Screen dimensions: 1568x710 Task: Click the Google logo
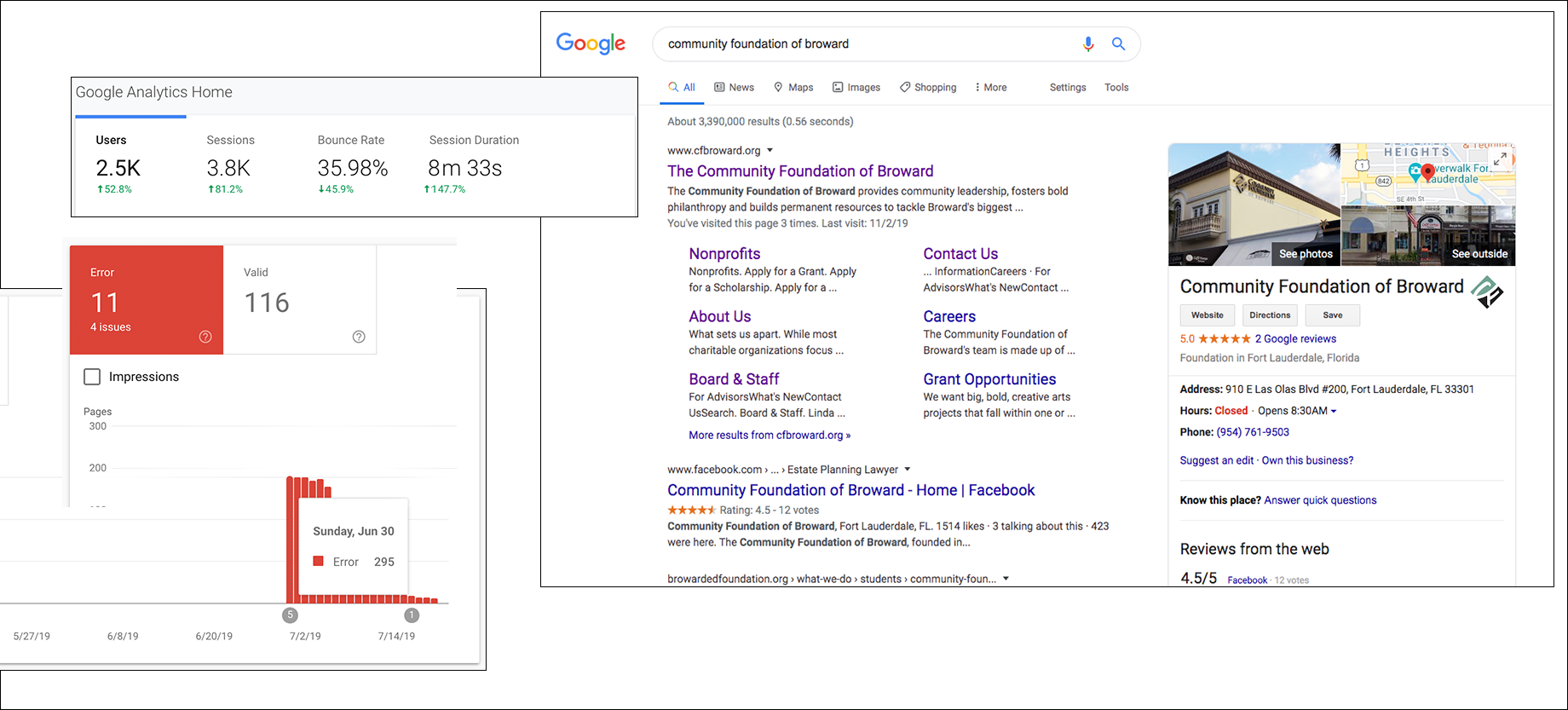coord(591,43)
